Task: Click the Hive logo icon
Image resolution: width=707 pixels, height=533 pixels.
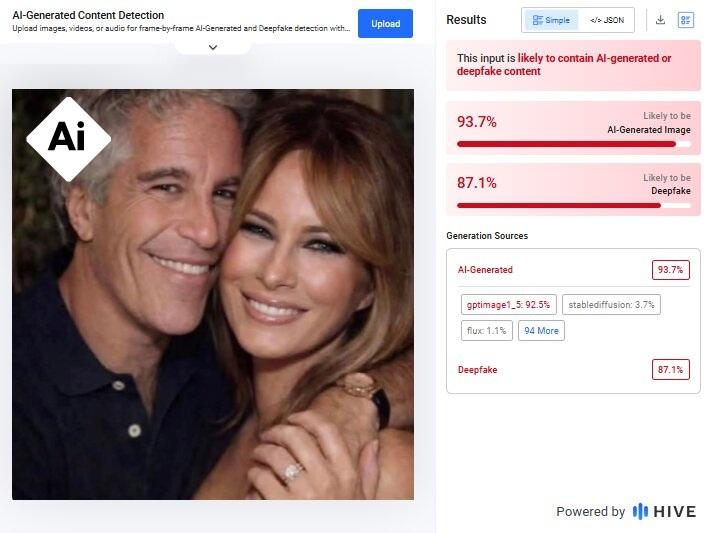Action: pos(640,511)
